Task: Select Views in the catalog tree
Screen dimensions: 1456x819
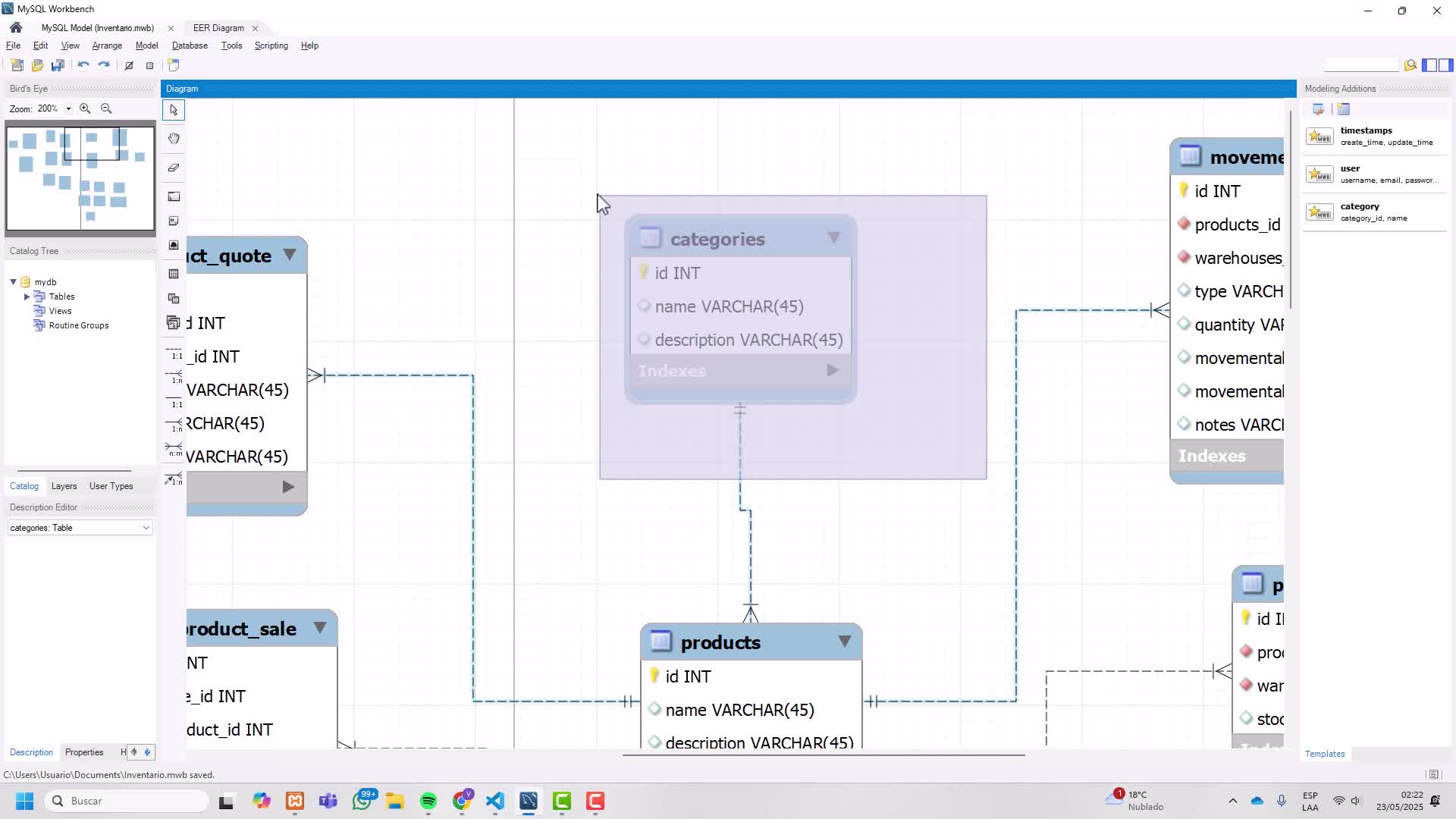Action: click(x=60, y=311)
